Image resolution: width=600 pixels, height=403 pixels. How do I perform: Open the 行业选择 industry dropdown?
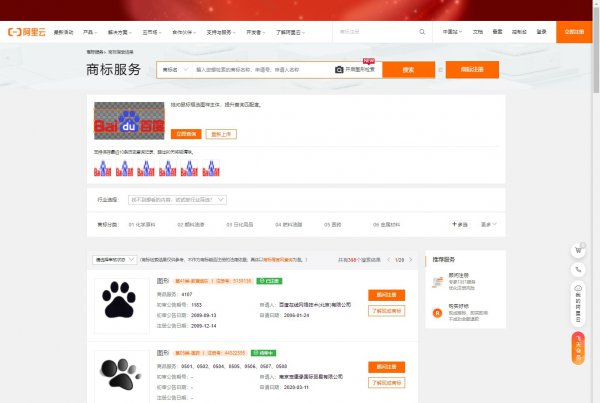(177, 200)
